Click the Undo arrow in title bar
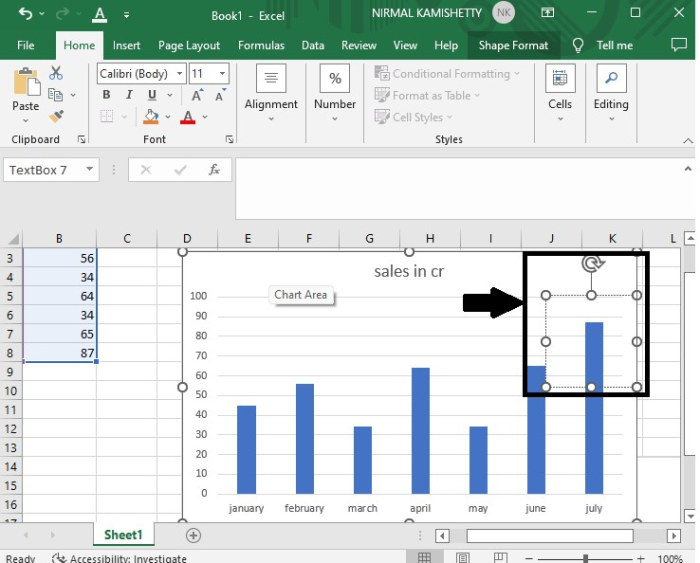The height and width of the screenshot is (563, 700). pos(25,15)
